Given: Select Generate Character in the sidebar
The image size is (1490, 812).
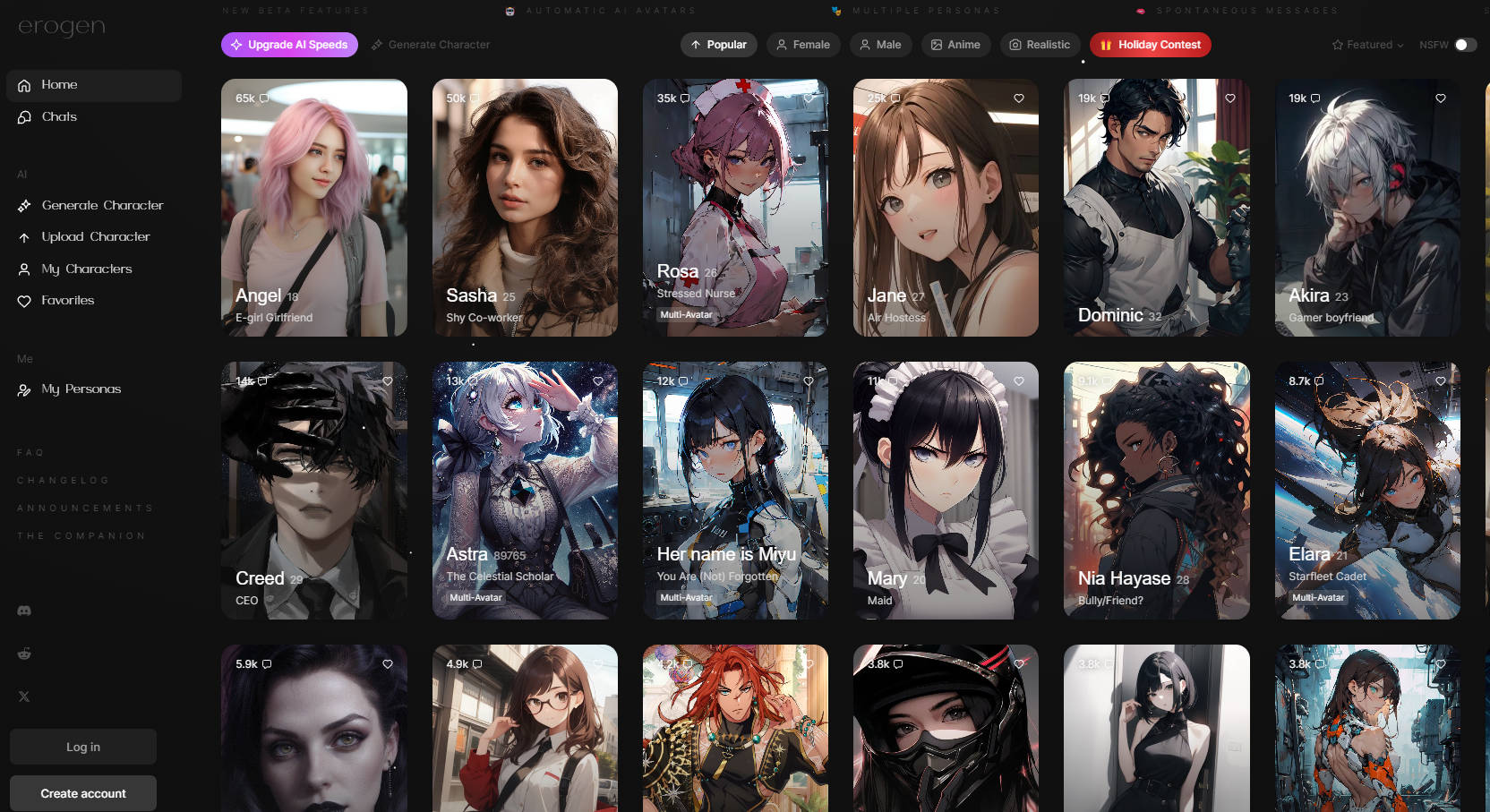Looking at the screenshot, I should (x=102, y=205).
